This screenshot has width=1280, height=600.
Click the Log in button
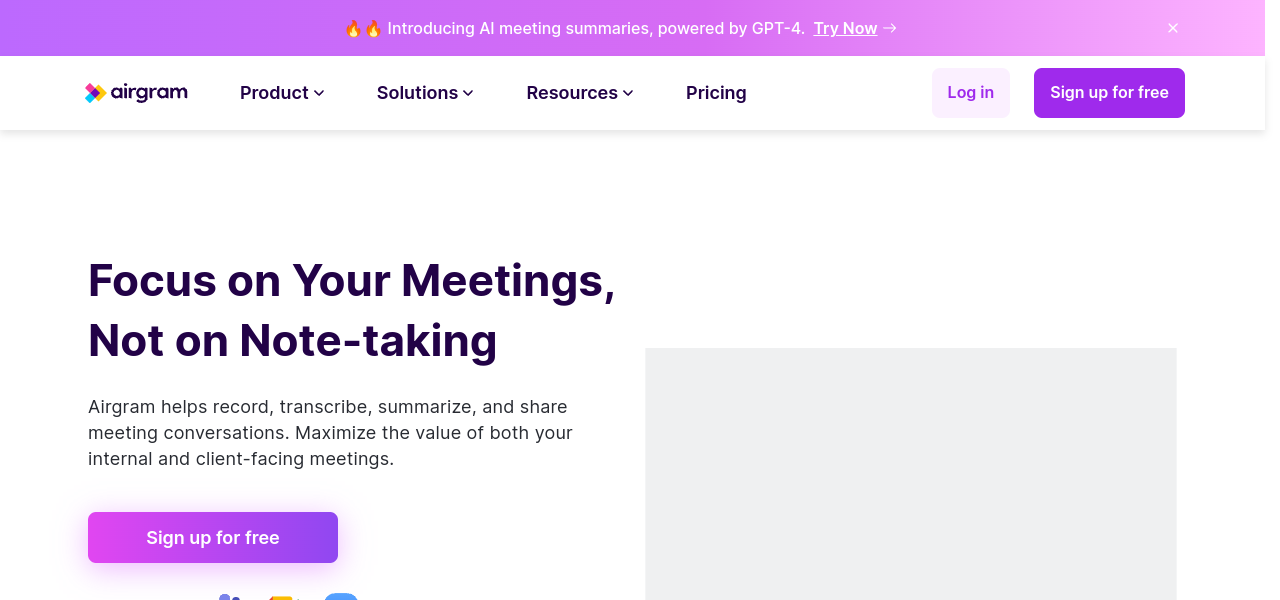coord(970,93)
